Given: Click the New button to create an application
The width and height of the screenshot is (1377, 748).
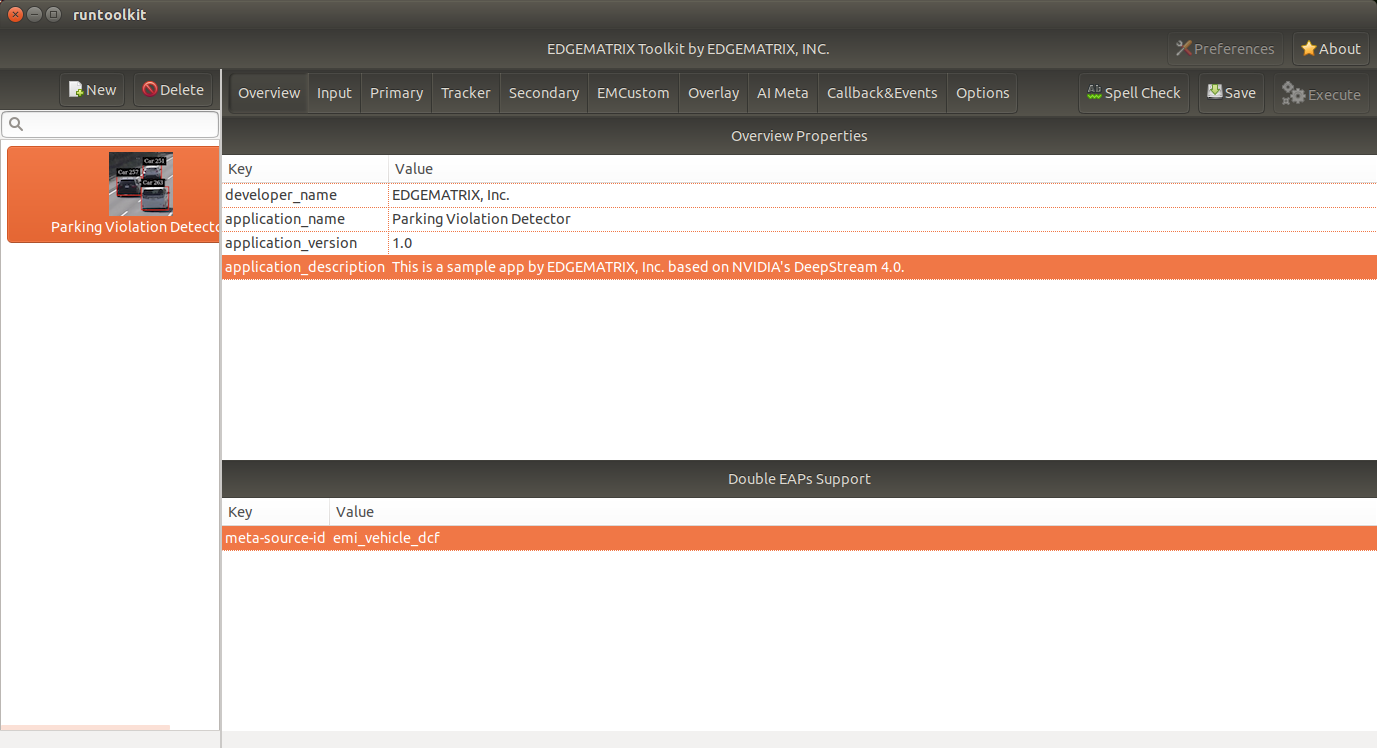Looking at the screenshot, I should 92,90.
